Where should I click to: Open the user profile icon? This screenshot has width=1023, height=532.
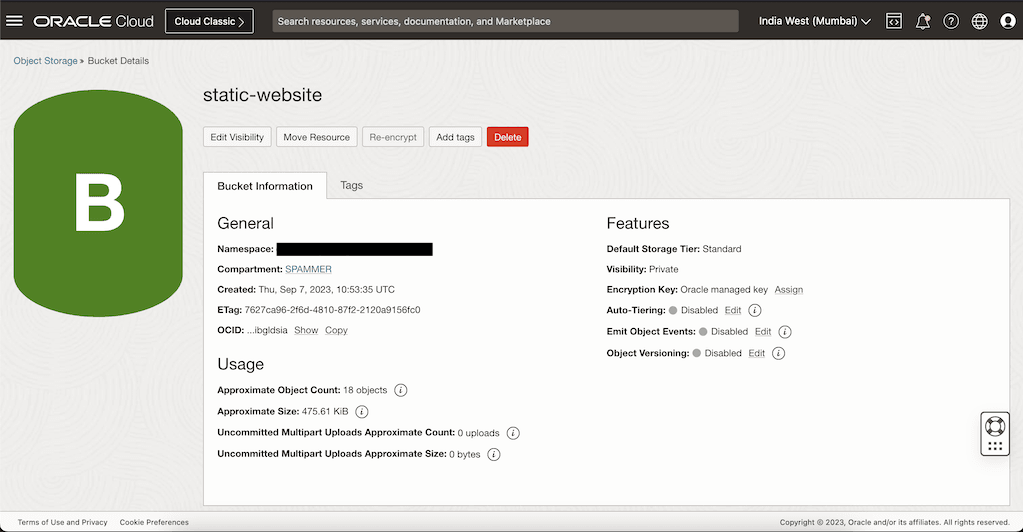tap(1008, 22)
